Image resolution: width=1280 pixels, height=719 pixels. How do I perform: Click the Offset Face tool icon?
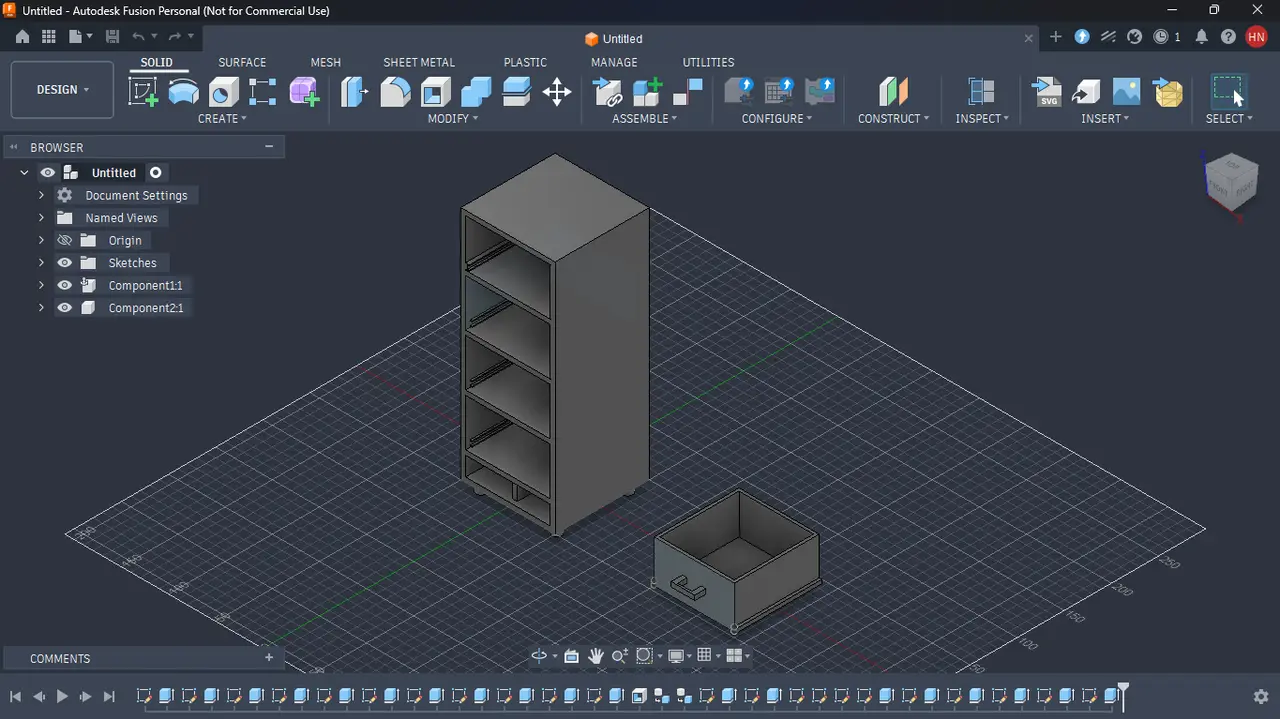[516, 92]
